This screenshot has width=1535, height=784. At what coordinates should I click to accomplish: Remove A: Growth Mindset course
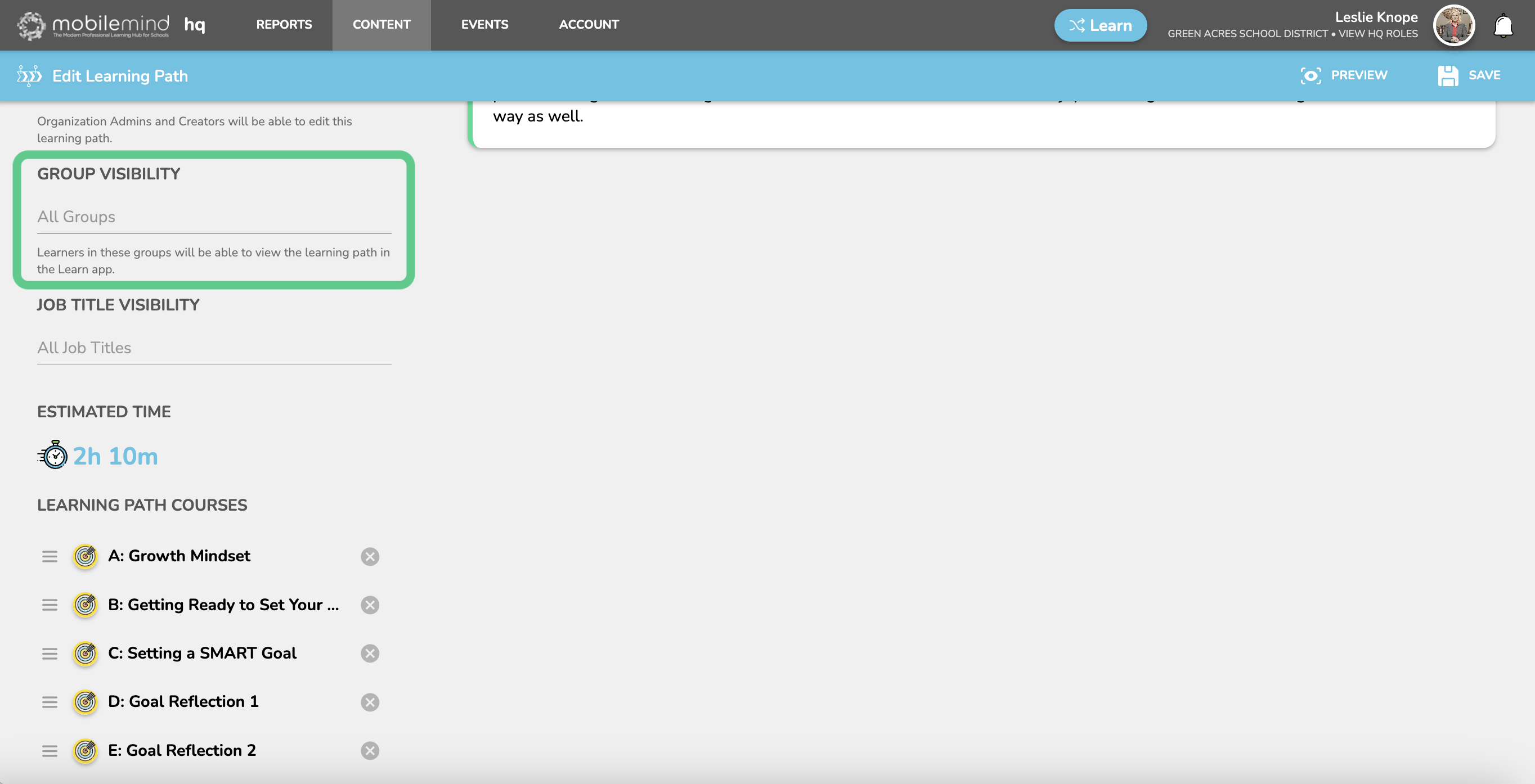(370, 556)
